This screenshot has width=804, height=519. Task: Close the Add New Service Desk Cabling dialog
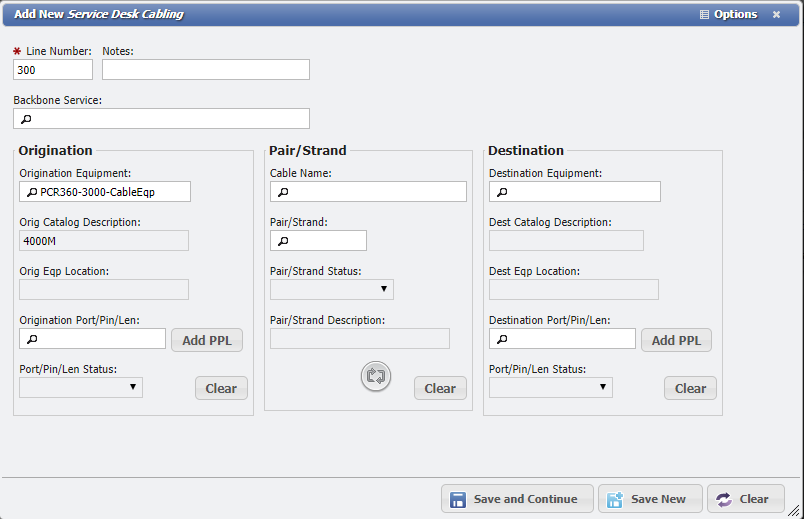(776, 15)
